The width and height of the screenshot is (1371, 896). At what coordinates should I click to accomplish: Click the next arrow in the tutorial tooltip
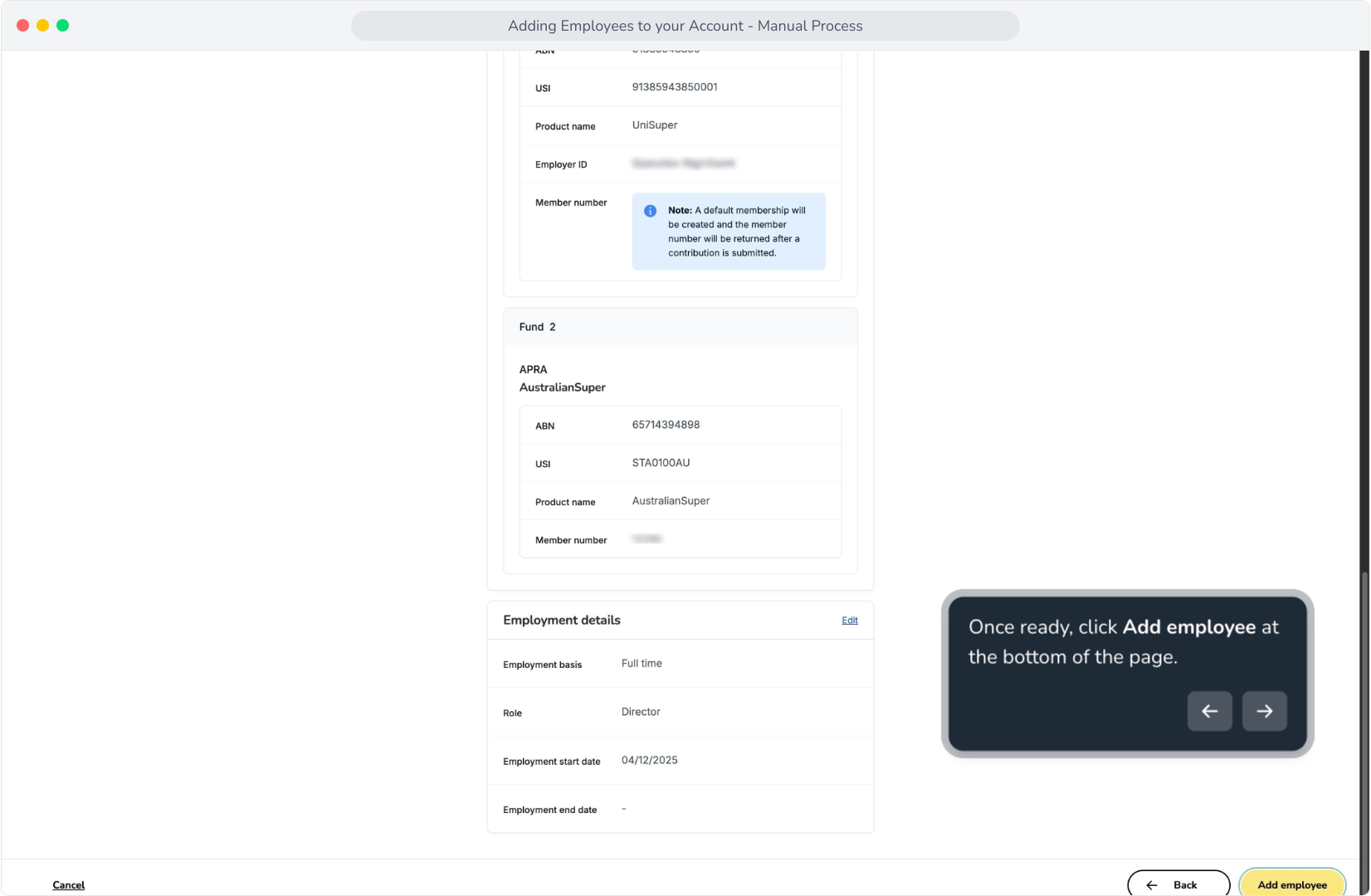[1264, 711]
